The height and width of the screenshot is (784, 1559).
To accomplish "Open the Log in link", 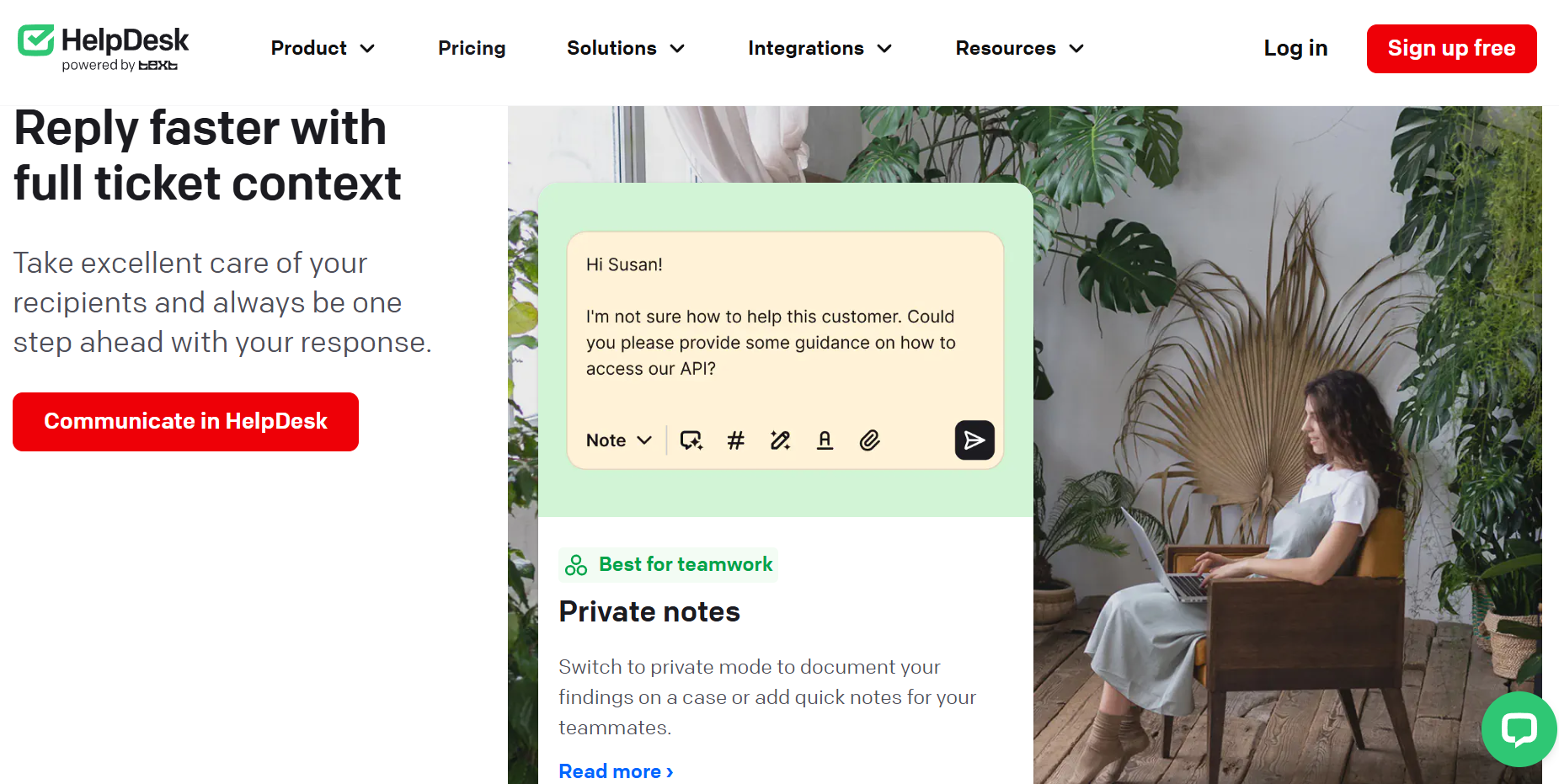I will (1295, 49).
